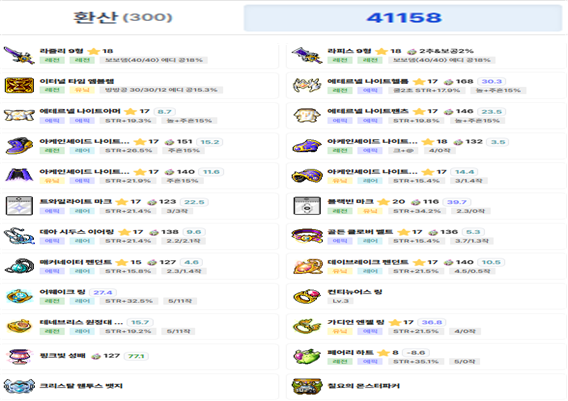
Task: Select the 핑크빛 성배 chalice icon
Action: (x=19, y=356)
